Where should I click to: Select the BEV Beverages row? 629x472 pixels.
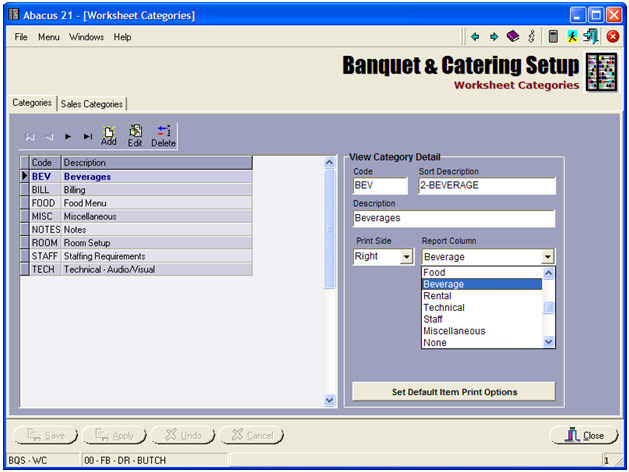(136, 176)
